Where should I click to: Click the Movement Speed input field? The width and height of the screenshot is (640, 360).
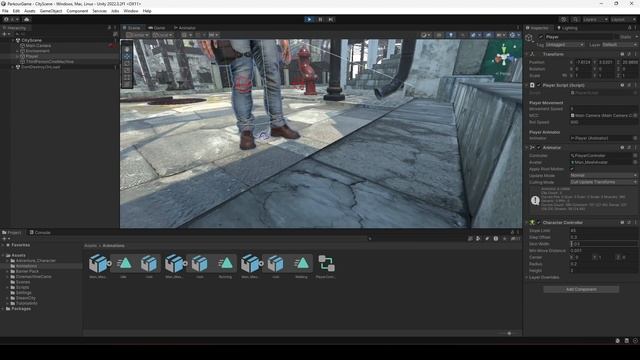(x=603, y=109)
